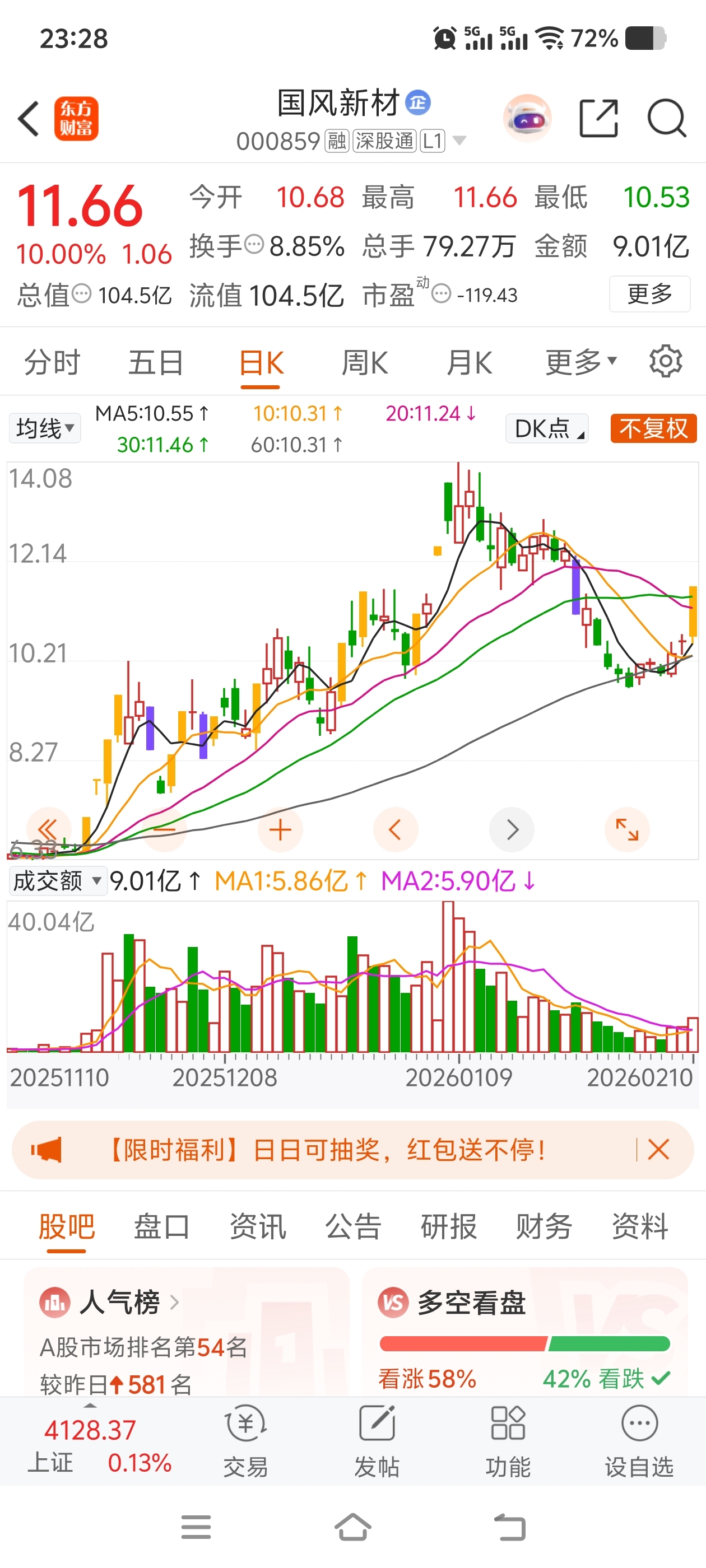The height and width of the screenshot is (1568, 706).
Task: Switch to 月K chart tab
Action: click(x=469, y=363)
